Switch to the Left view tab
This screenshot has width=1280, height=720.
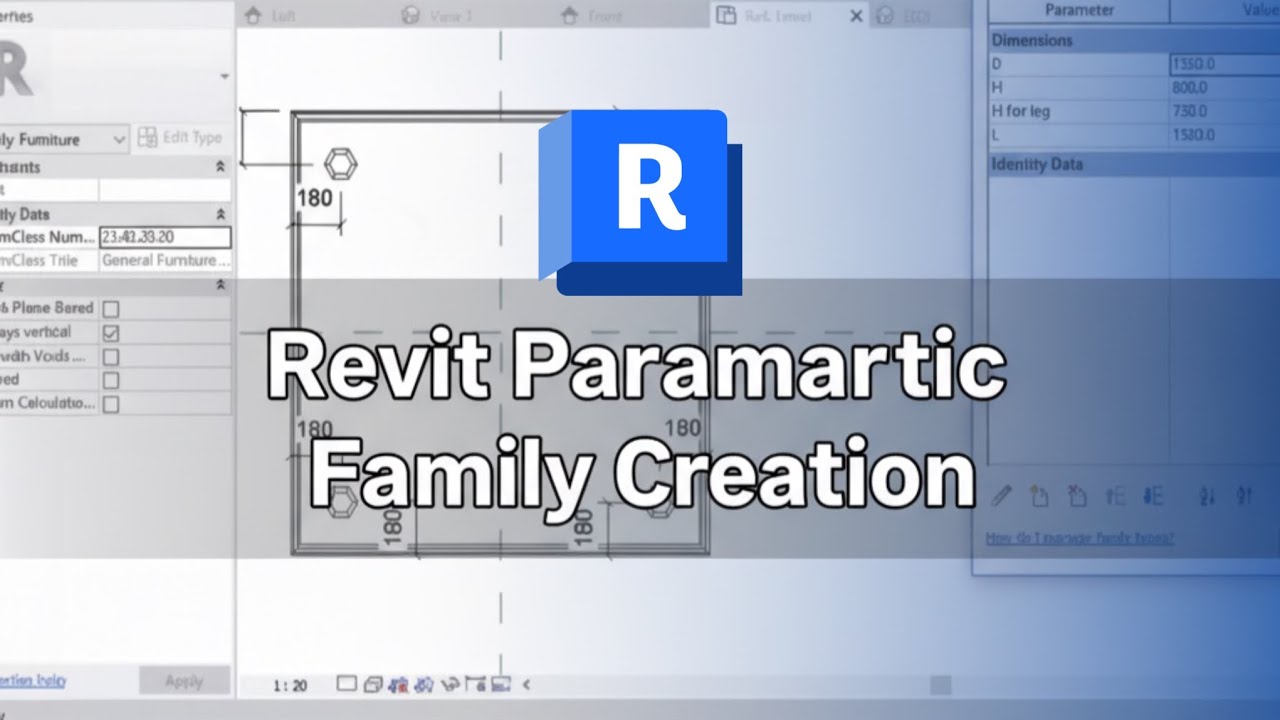[271, 16]
